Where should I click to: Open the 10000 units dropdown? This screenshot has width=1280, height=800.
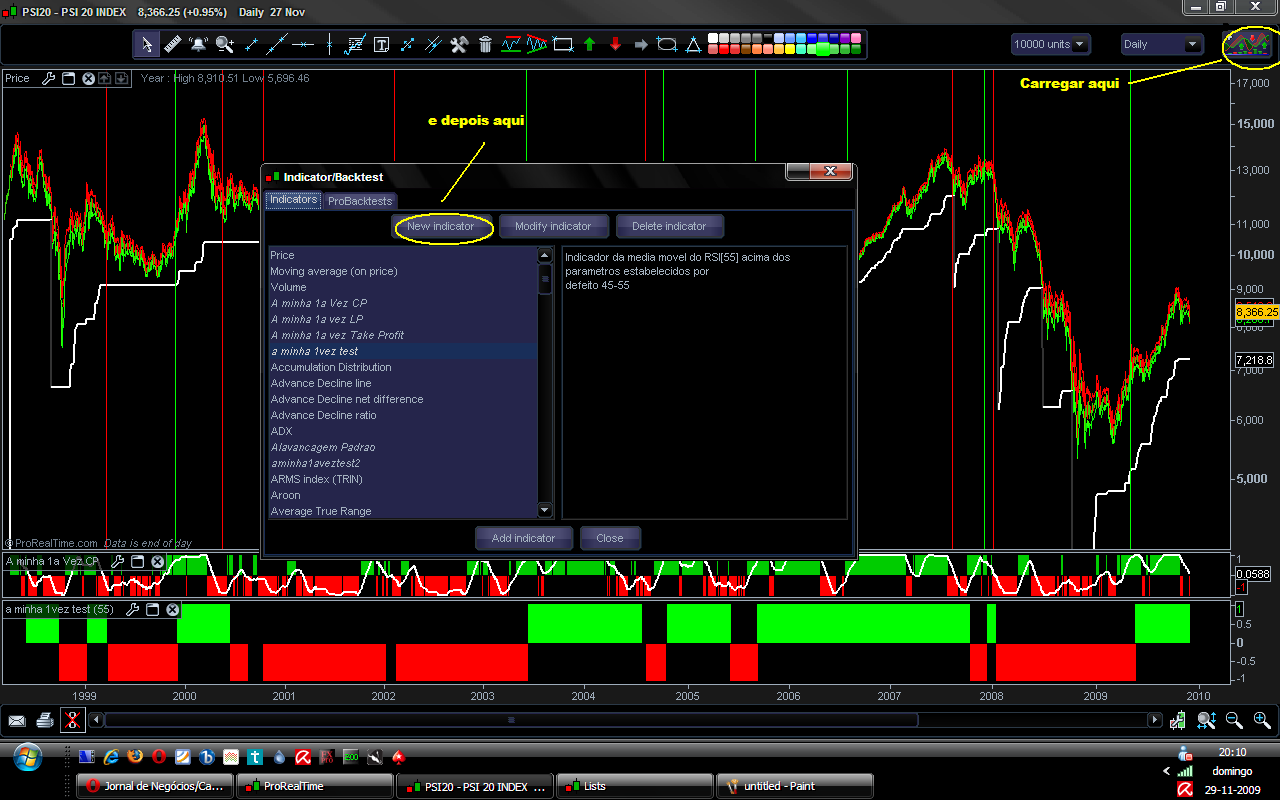tap(1050, 44)
